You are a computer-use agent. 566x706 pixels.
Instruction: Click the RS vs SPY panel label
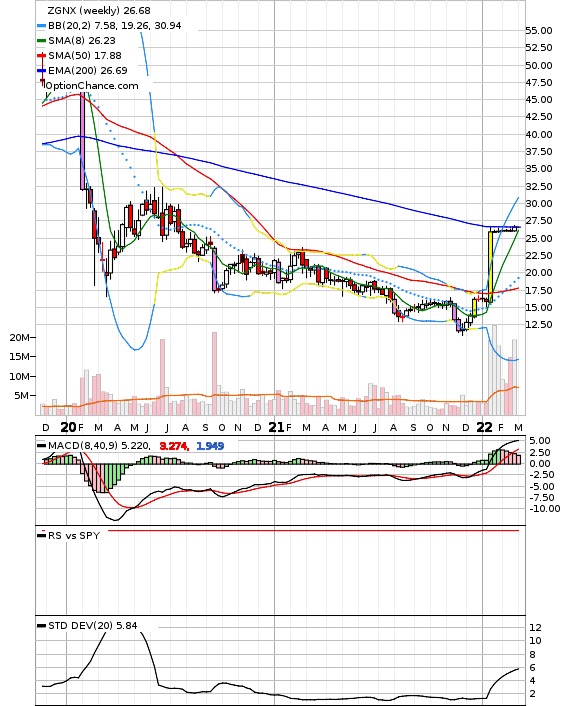click(x=74, y=535)
